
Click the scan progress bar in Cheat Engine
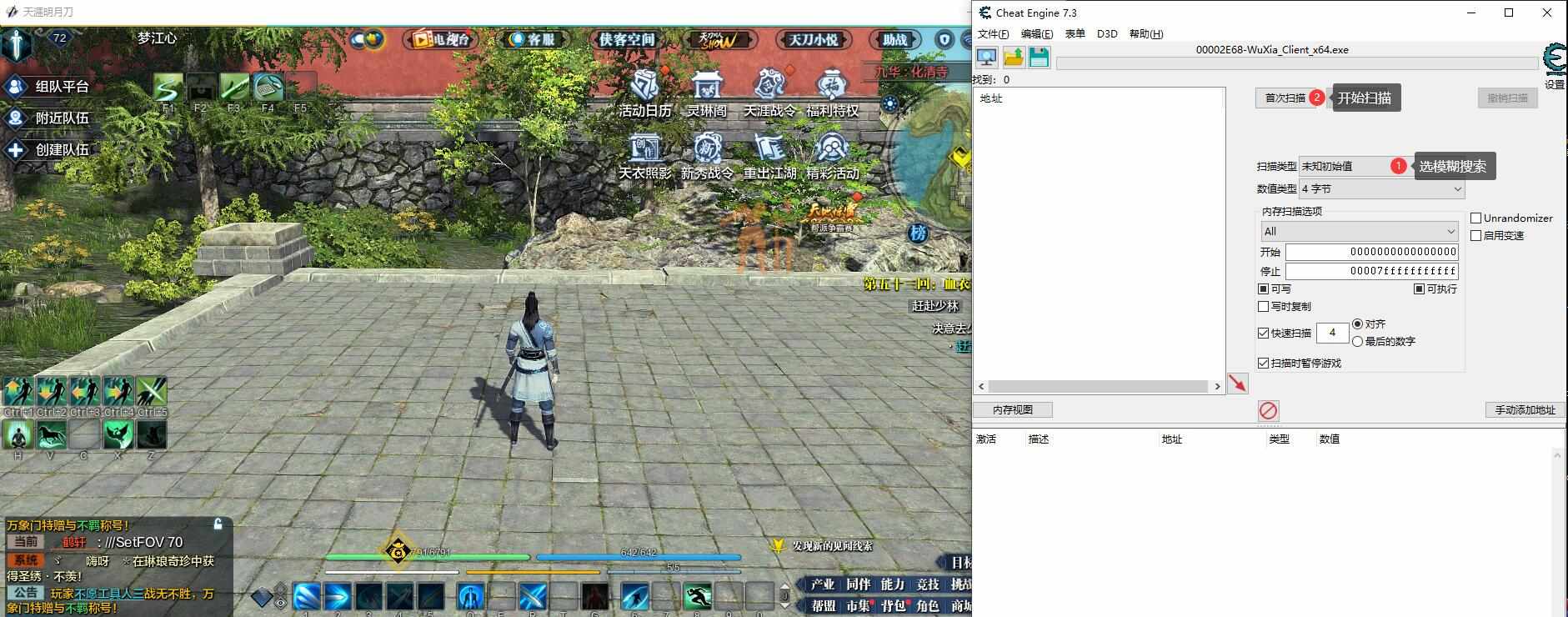click(1297, 63)
